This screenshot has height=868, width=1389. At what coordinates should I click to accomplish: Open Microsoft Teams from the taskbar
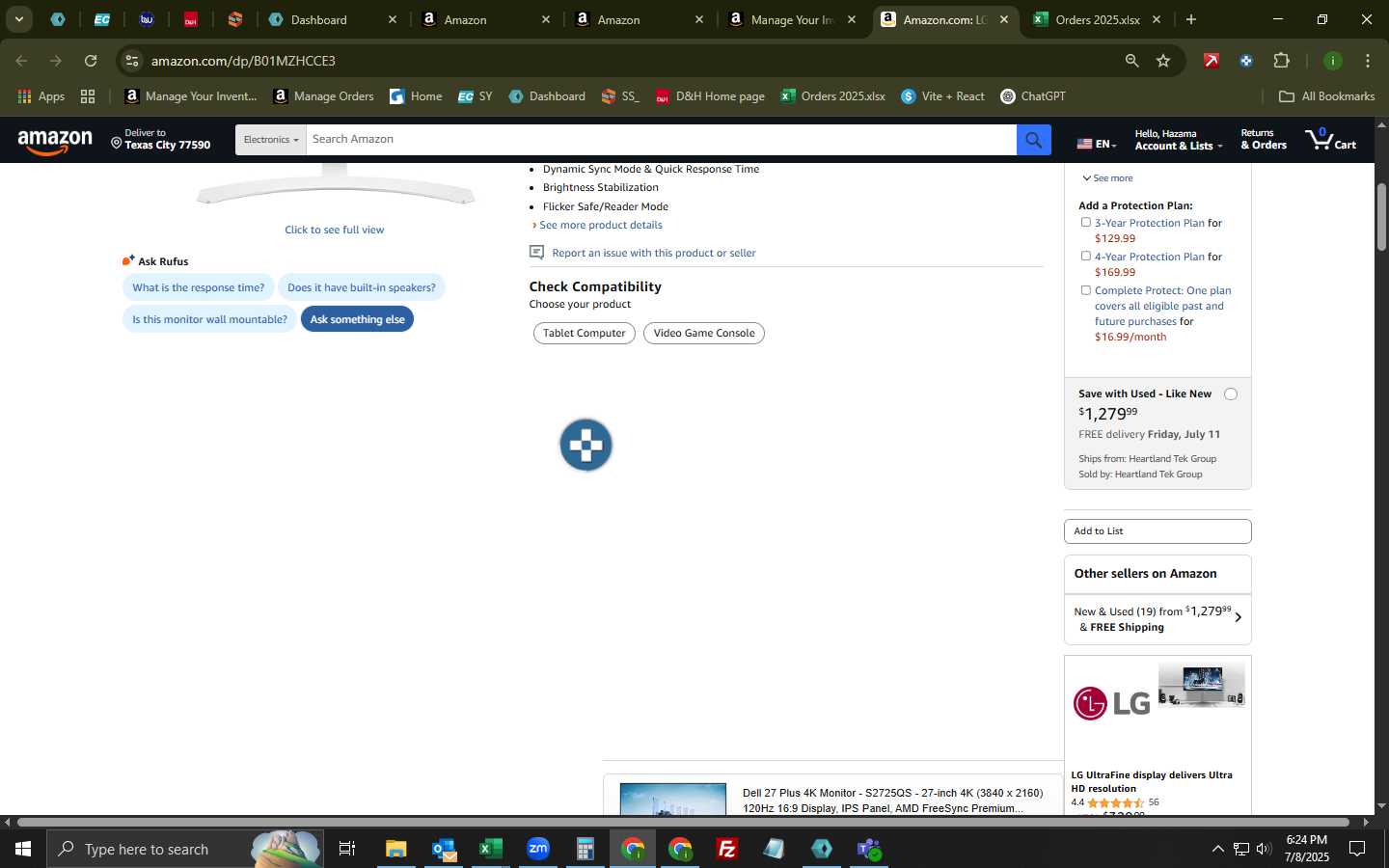click(x=869, y=849)
